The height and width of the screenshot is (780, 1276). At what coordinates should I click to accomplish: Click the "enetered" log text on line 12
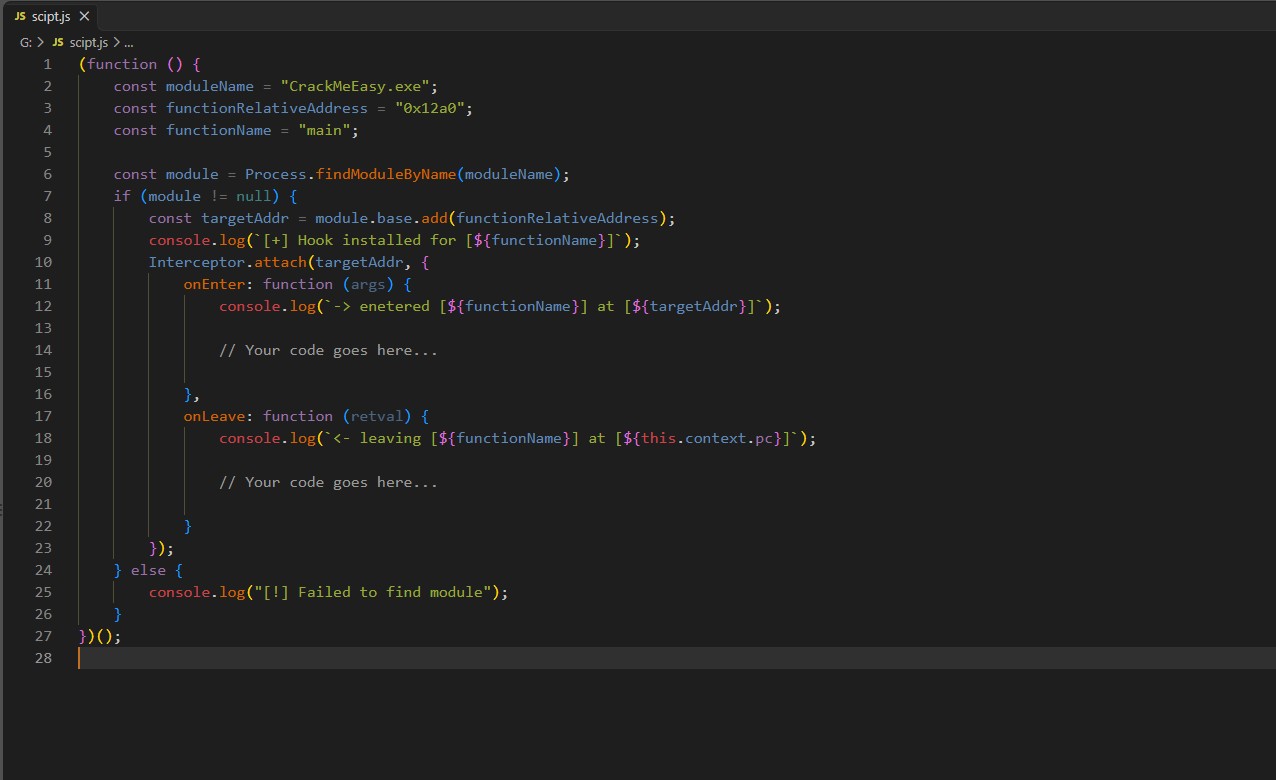click(x=394, y=306)
